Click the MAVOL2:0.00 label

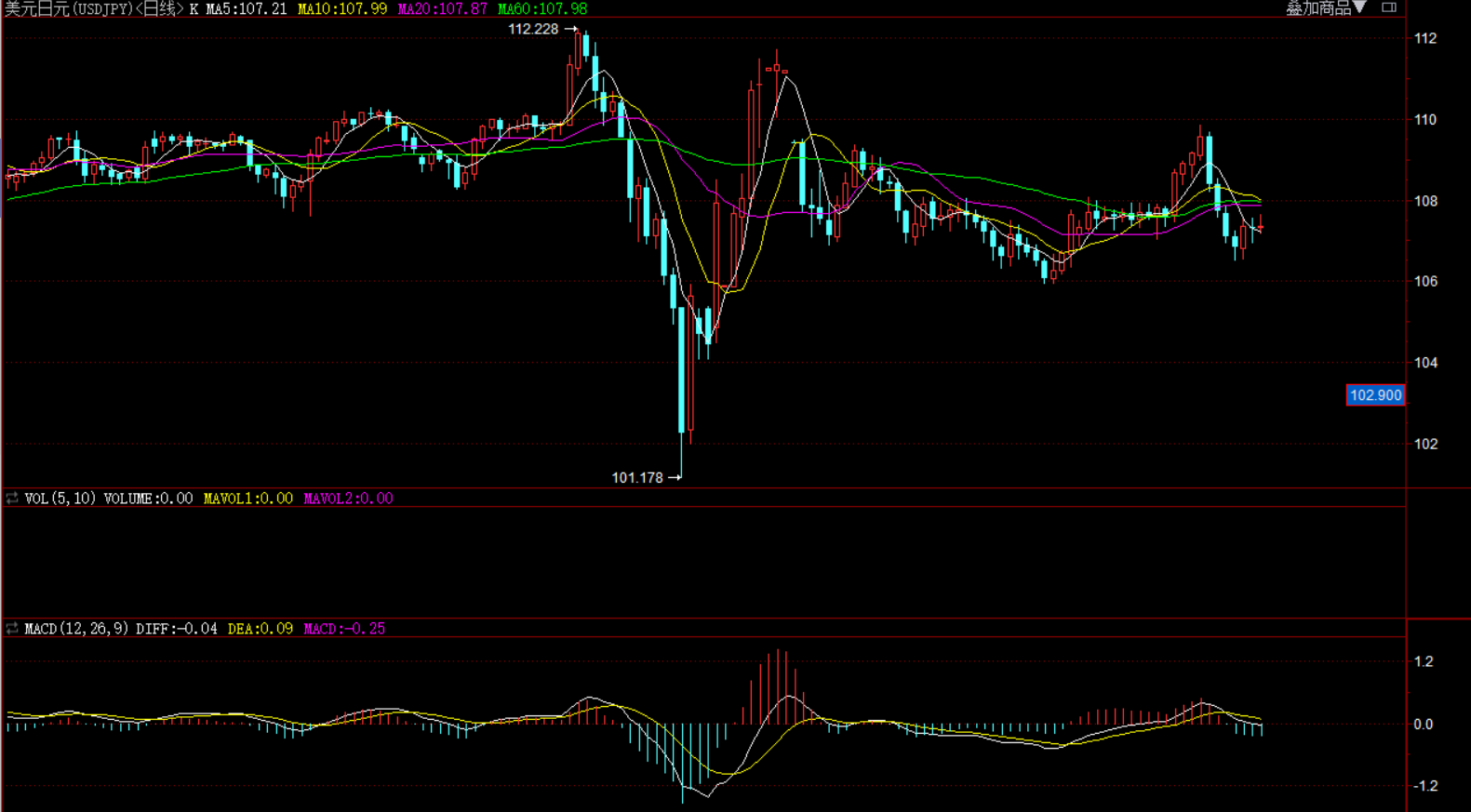348,499
